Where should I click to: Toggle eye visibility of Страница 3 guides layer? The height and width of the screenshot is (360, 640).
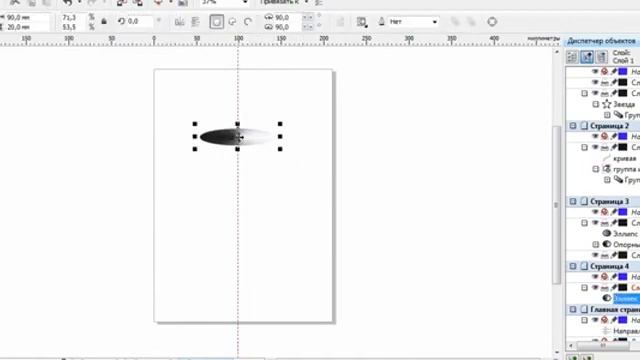tap(596, 212)
